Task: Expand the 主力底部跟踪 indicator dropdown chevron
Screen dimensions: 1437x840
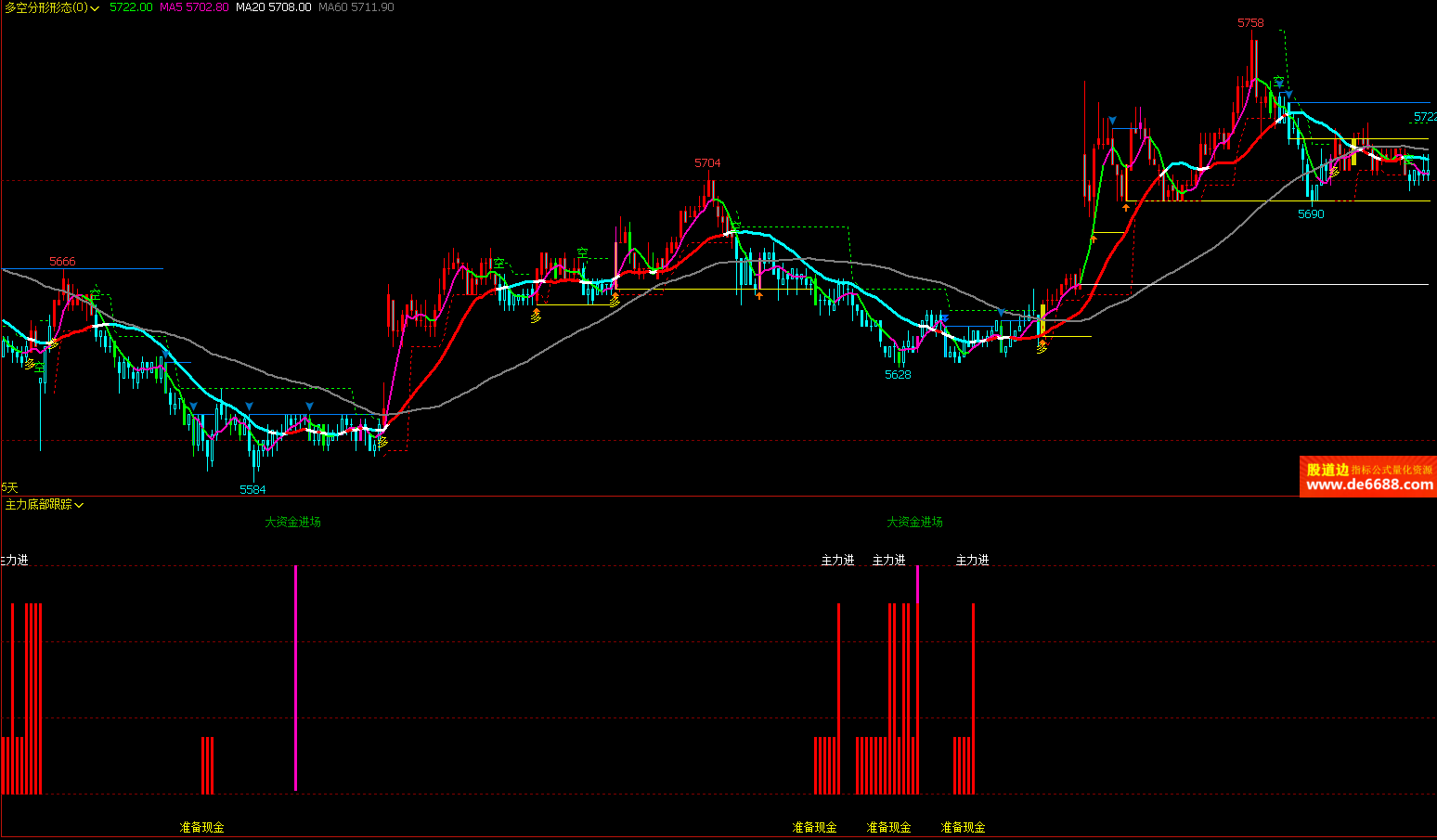Action: coord(80,505)
